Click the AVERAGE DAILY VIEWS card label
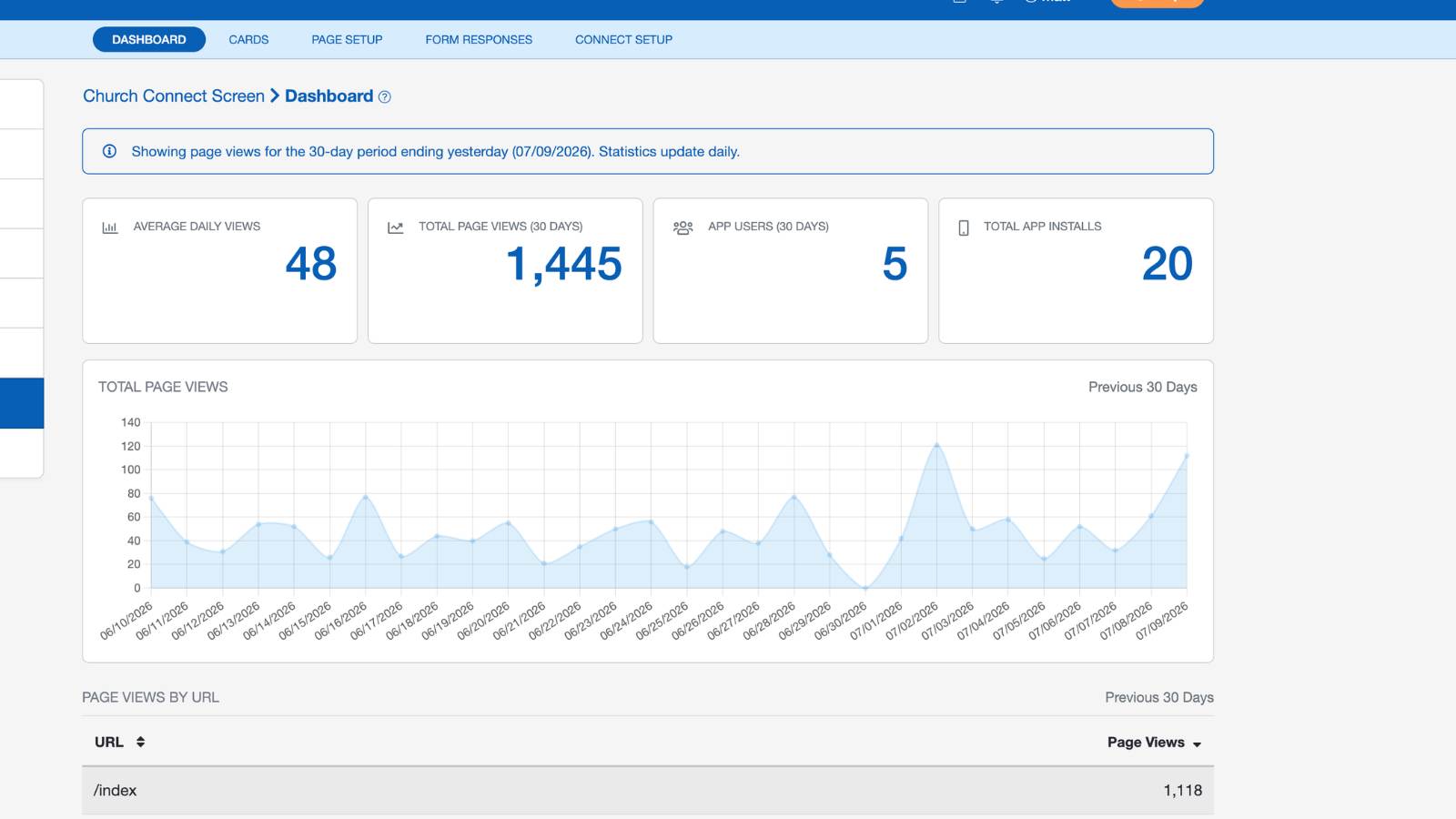This screenshot has height=819, width=1456. click(197, 226)
